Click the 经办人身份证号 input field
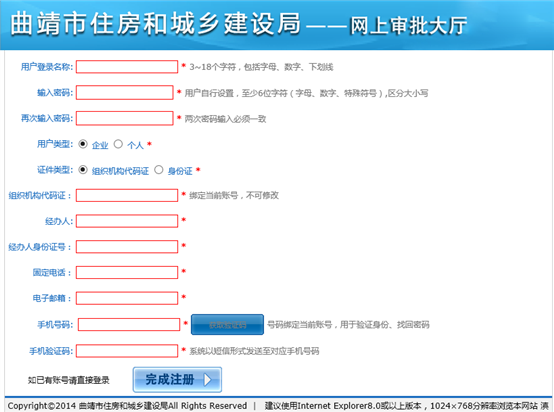 (x=127, y=247)
